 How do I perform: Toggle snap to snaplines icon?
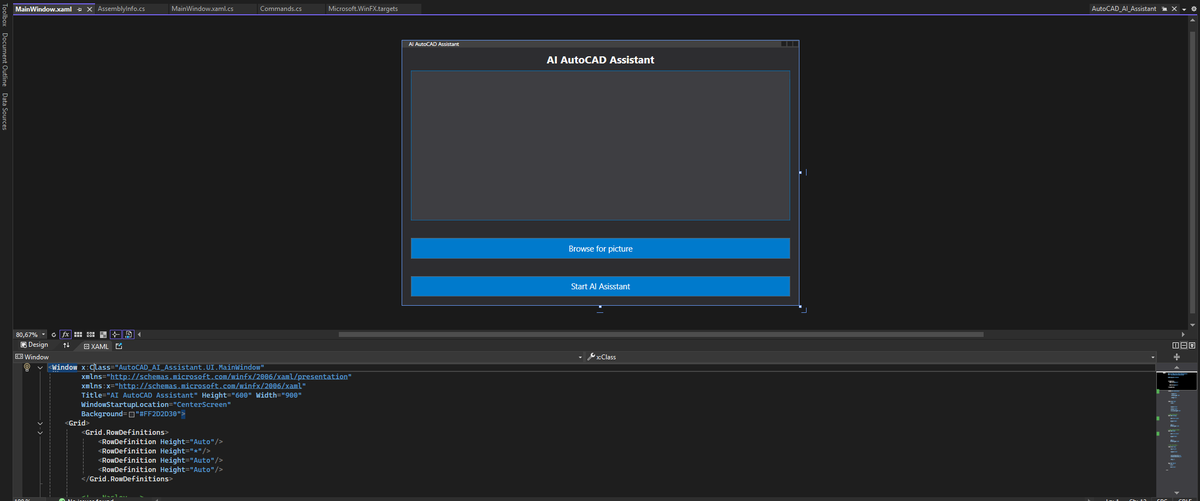(115, 334)
